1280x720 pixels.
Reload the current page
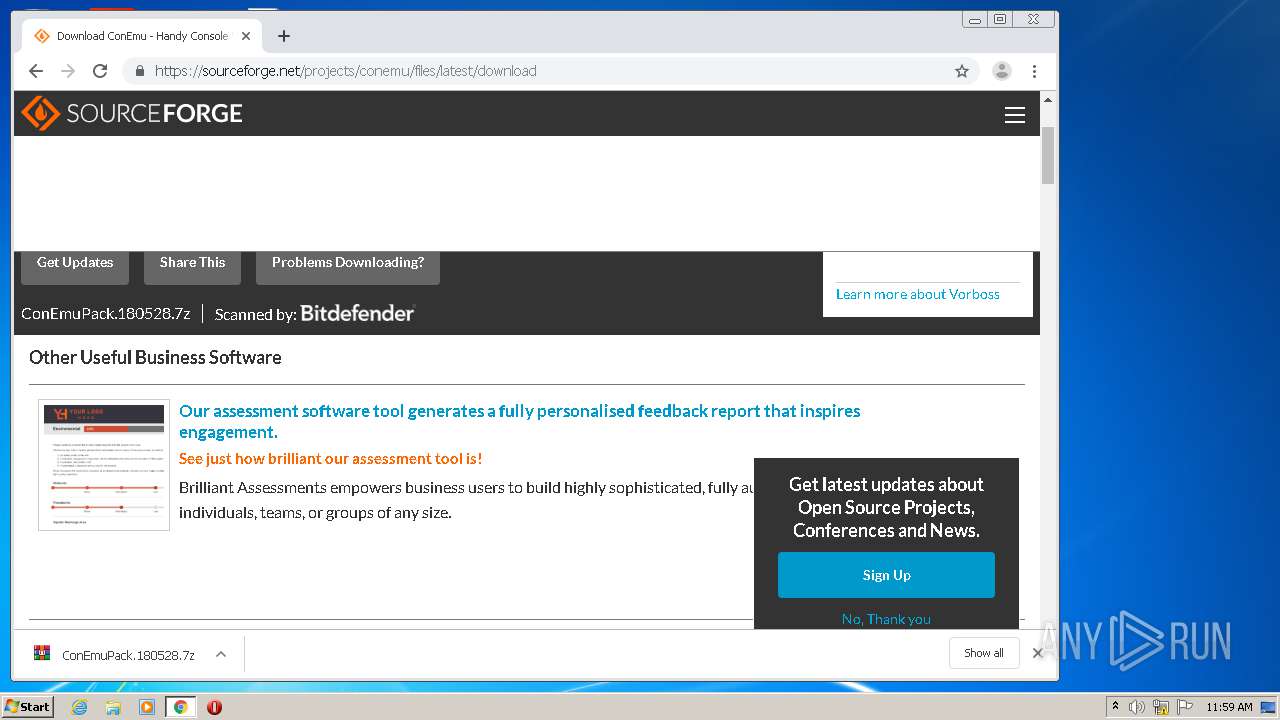(100, 71)
